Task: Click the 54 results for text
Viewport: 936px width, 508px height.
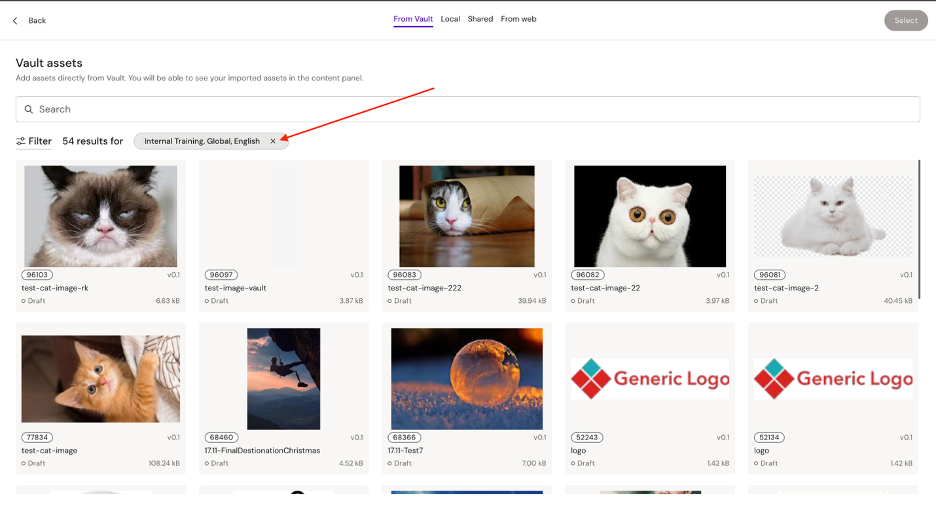Action: click(93, 141)
